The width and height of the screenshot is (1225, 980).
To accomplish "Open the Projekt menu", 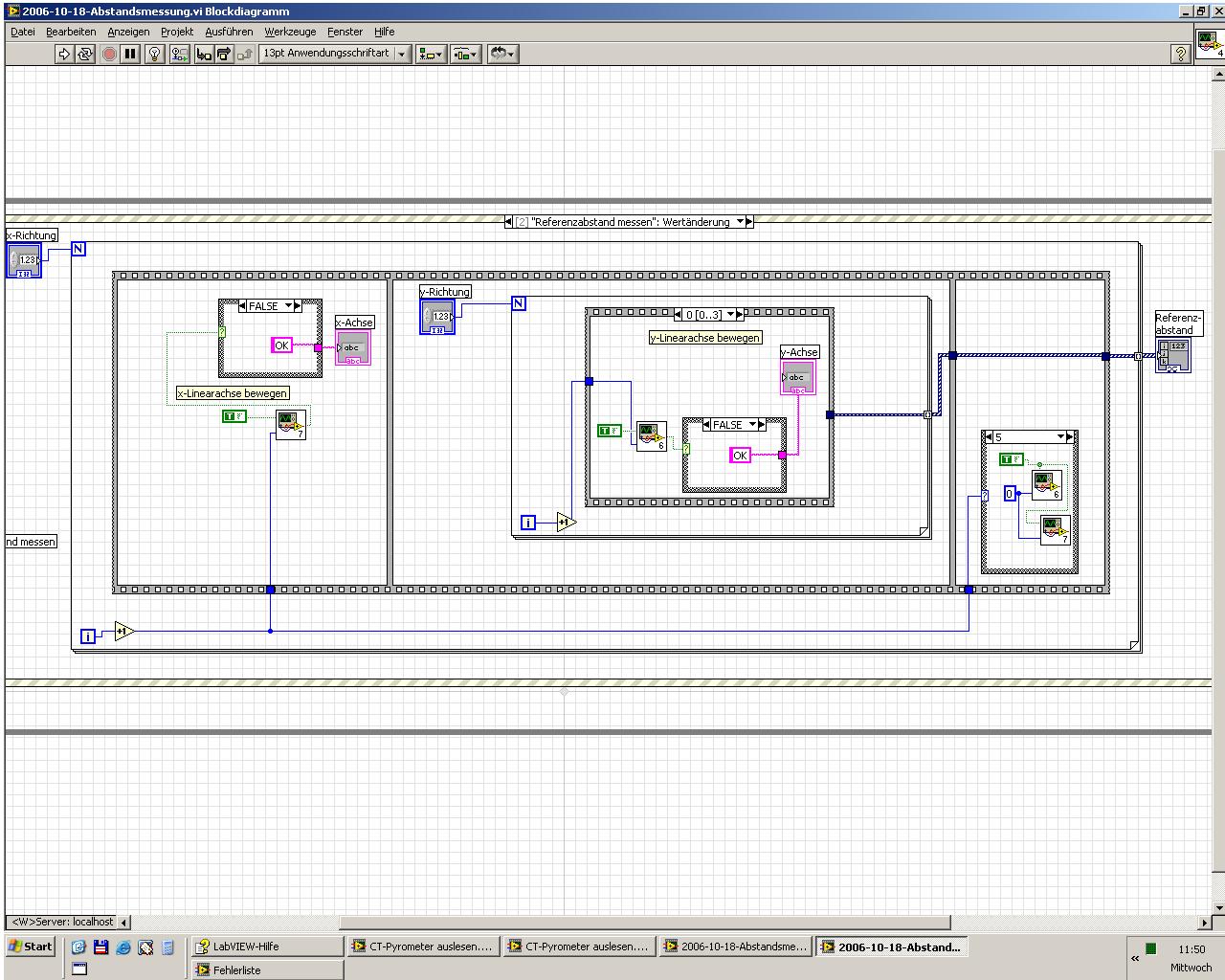I will pyautogui.click(x=177, y=32).
